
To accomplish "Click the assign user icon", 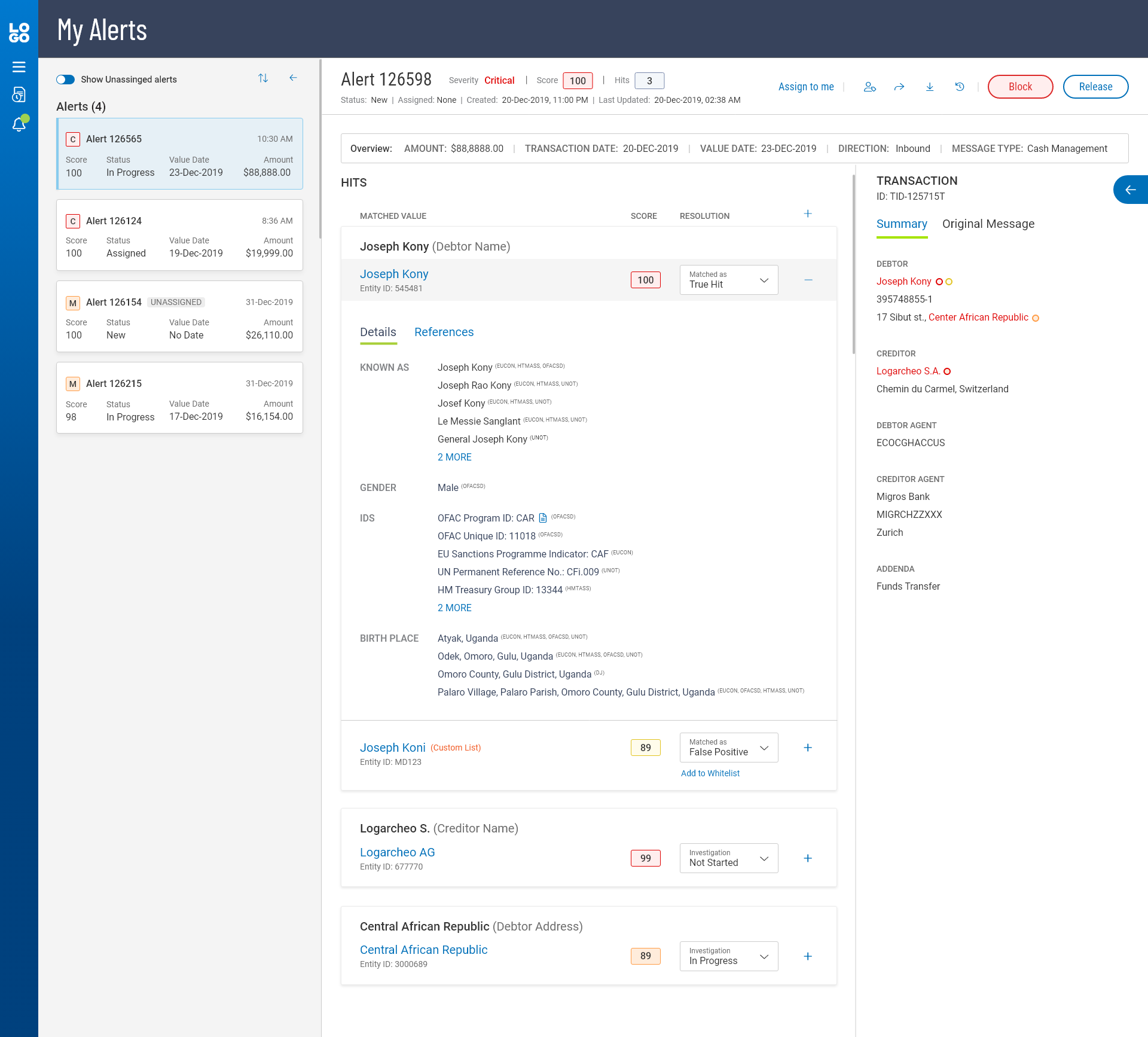I will (870, 87).
